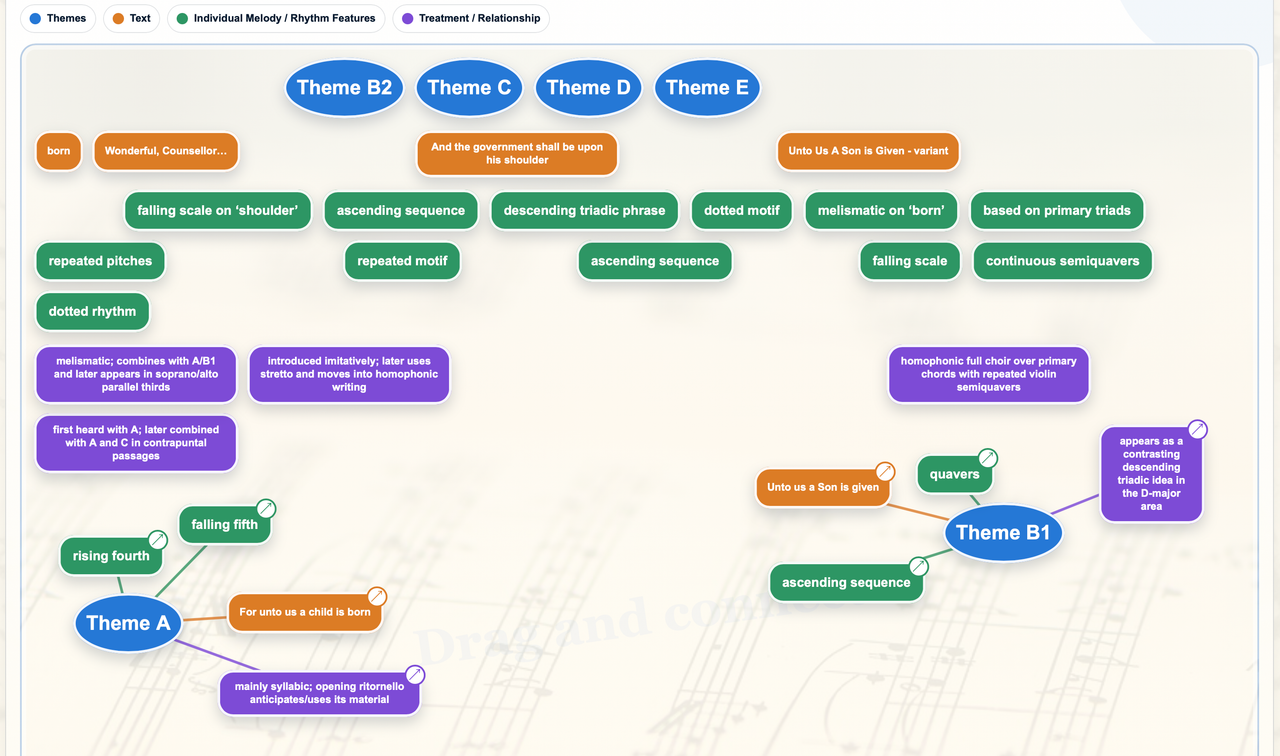Click the Text legend chip
The width and height of the screenshot is (1280, 756).
click(131, 18)
